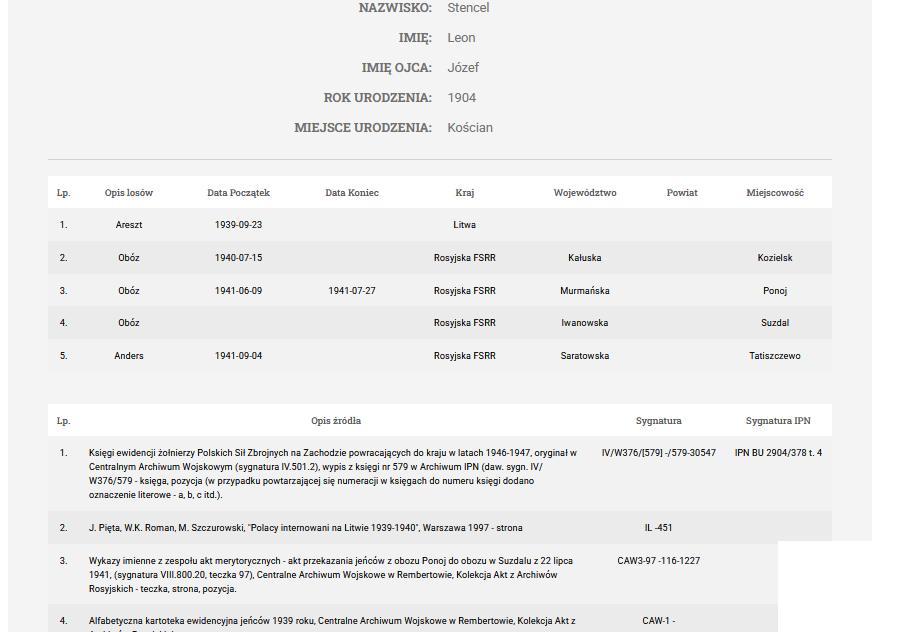
Task: Click the 'Kozielsk' locality cell
Action: click(775, 258)
